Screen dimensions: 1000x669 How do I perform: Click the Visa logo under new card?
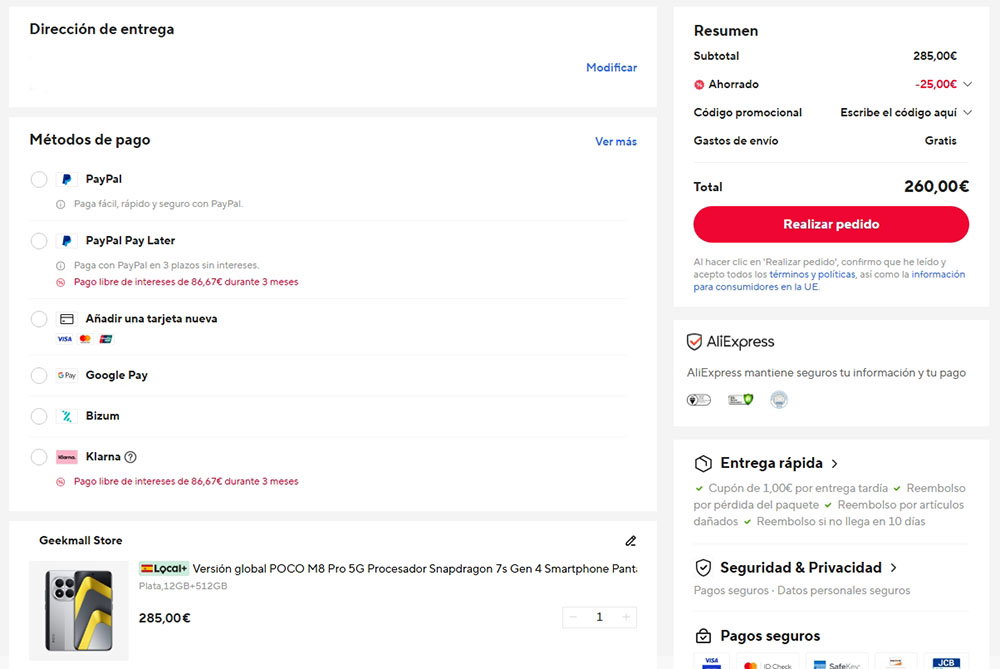coord(64,339)
